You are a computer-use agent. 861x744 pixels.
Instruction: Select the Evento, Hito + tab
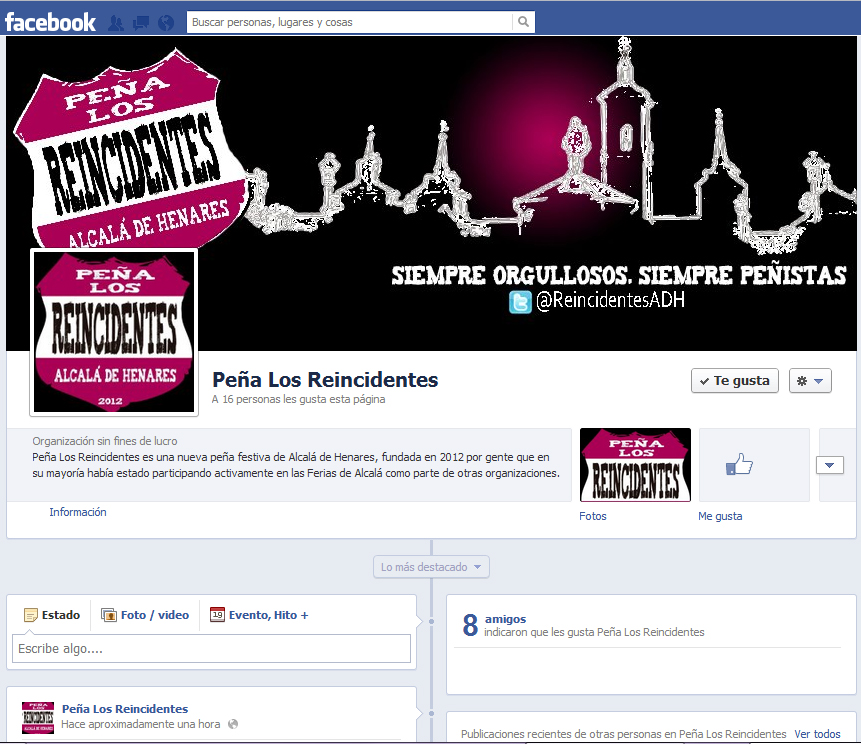259,615
